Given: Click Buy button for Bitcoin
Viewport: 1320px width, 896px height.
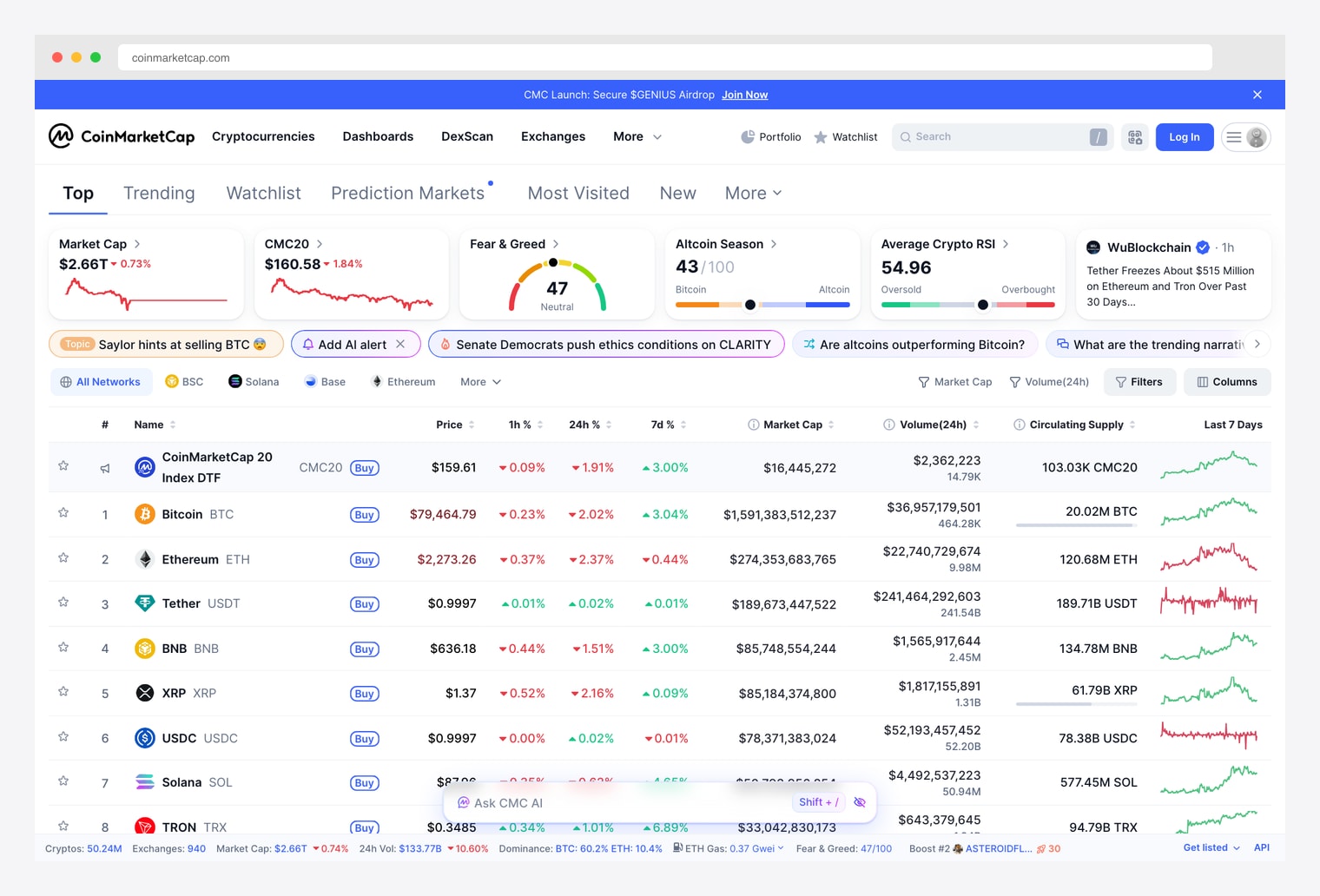Looking at the screenshot, I should pyautogui.click(x=365, y=515).
